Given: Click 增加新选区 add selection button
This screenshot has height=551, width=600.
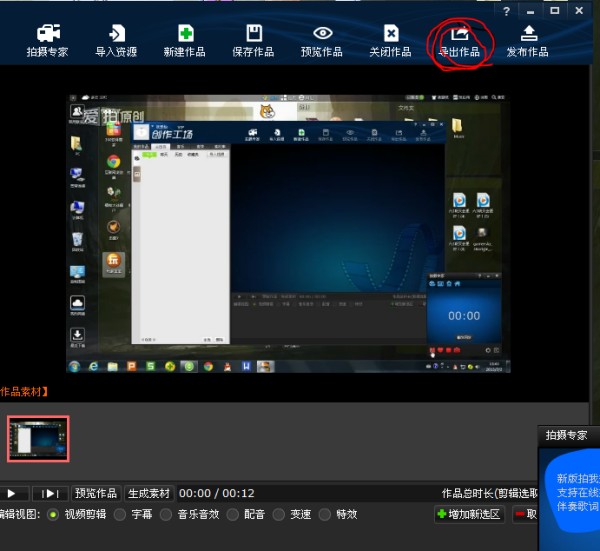Looking at the screenshot, I should tap(469, 514).
